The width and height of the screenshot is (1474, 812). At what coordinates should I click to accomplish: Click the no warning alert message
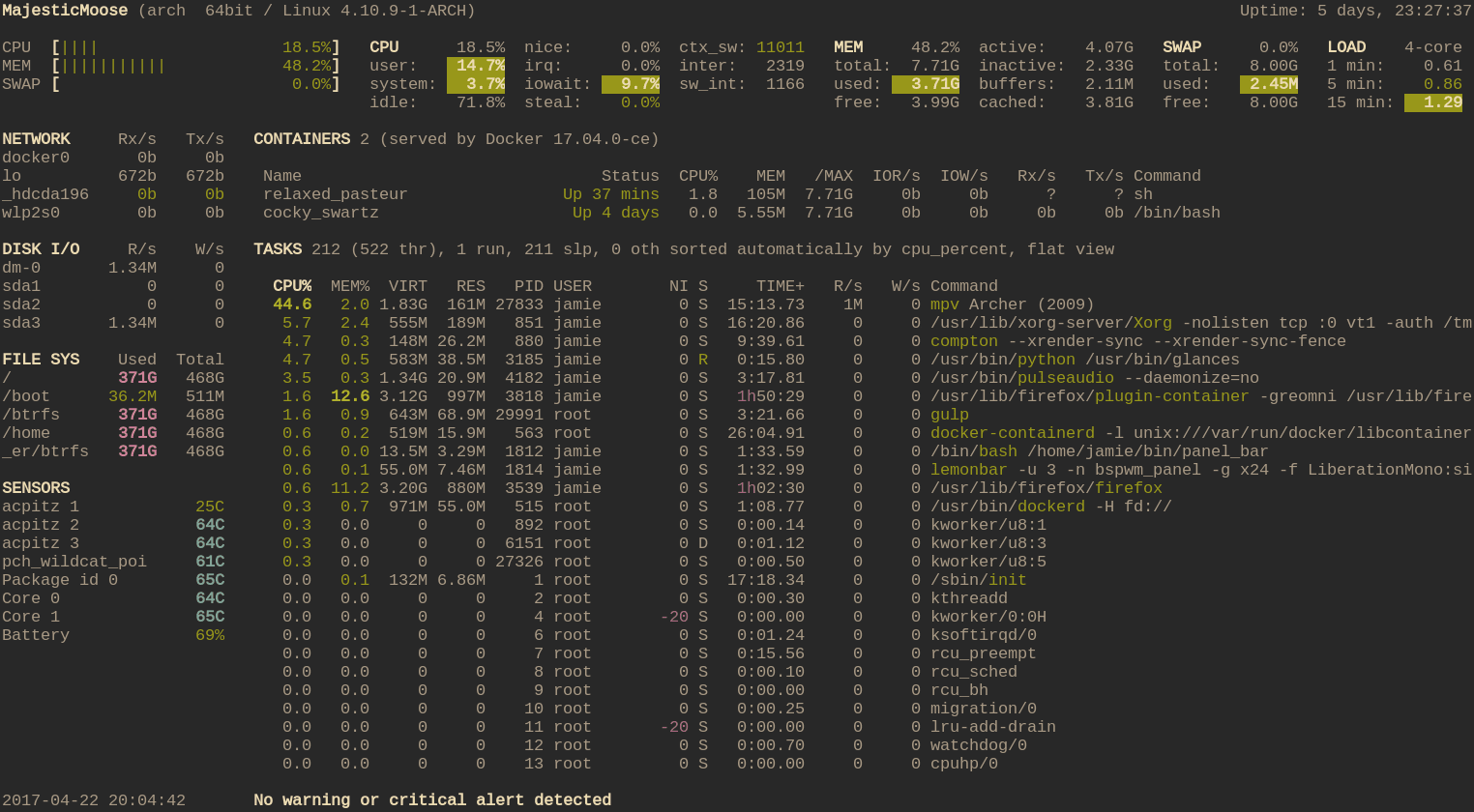pyautogui.click(x=432, y=800)
